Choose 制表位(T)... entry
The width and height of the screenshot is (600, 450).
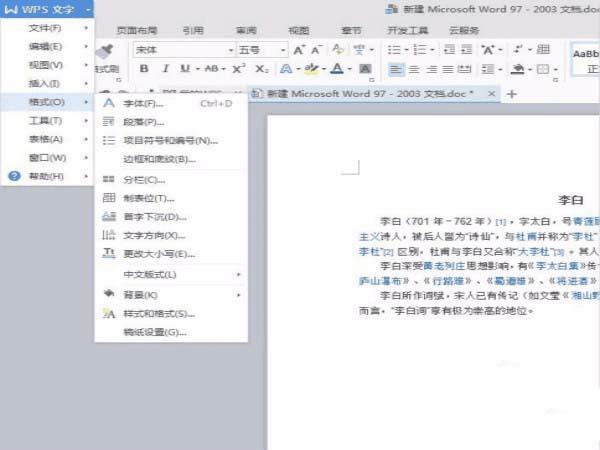click(171, 198)
